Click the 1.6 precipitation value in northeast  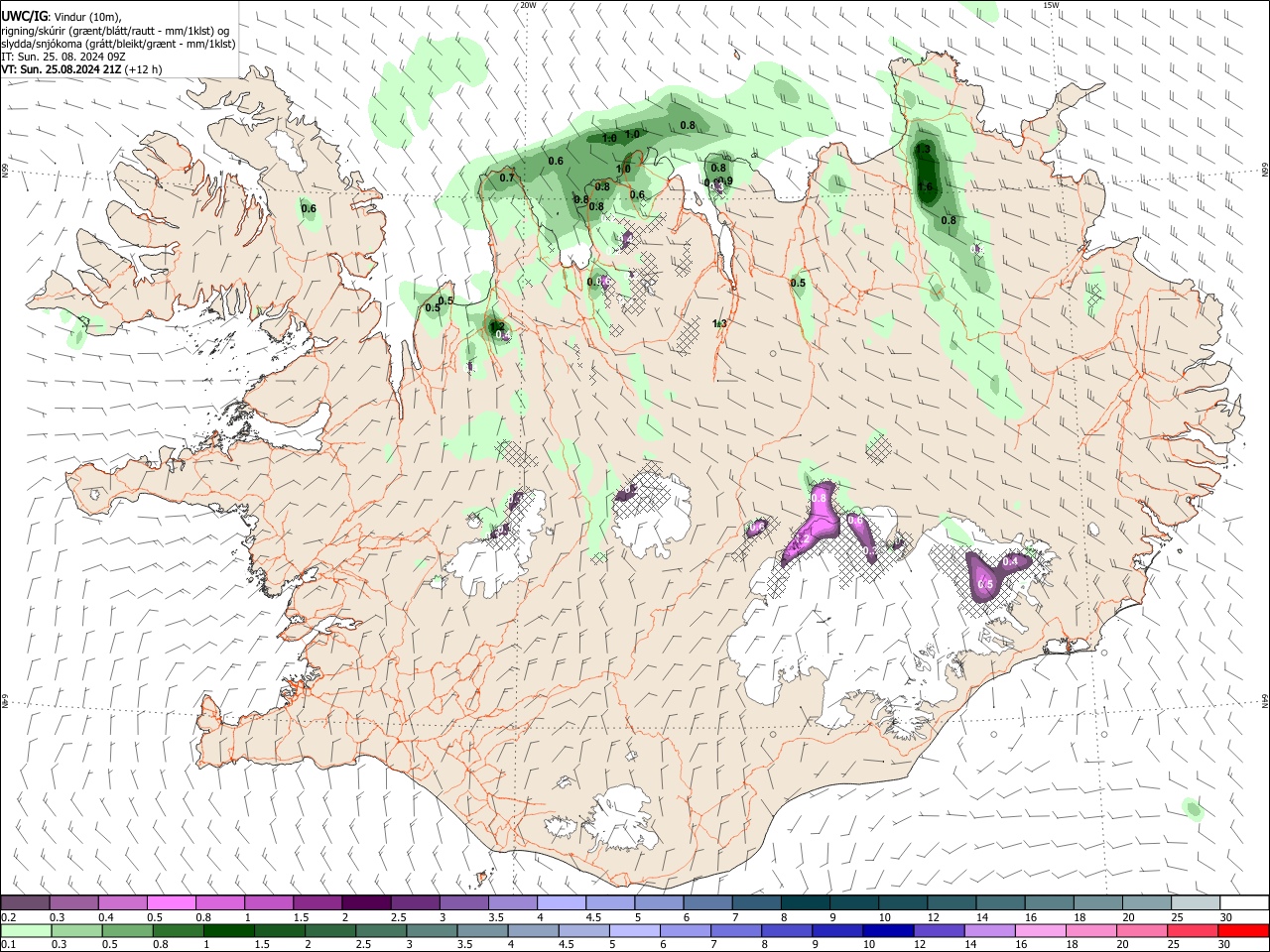tap(926, 186)
